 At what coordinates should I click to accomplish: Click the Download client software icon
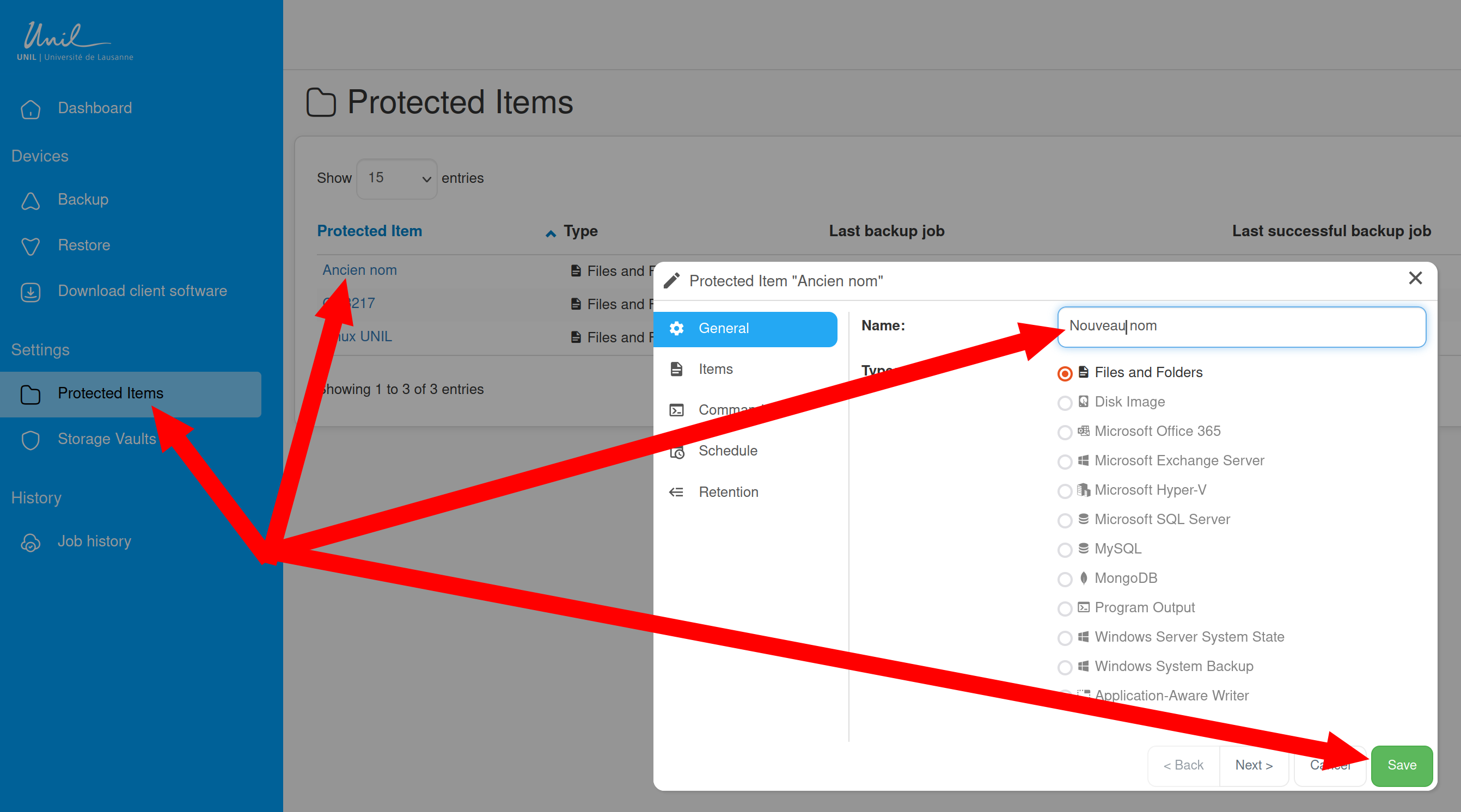[x=30, y=292]
